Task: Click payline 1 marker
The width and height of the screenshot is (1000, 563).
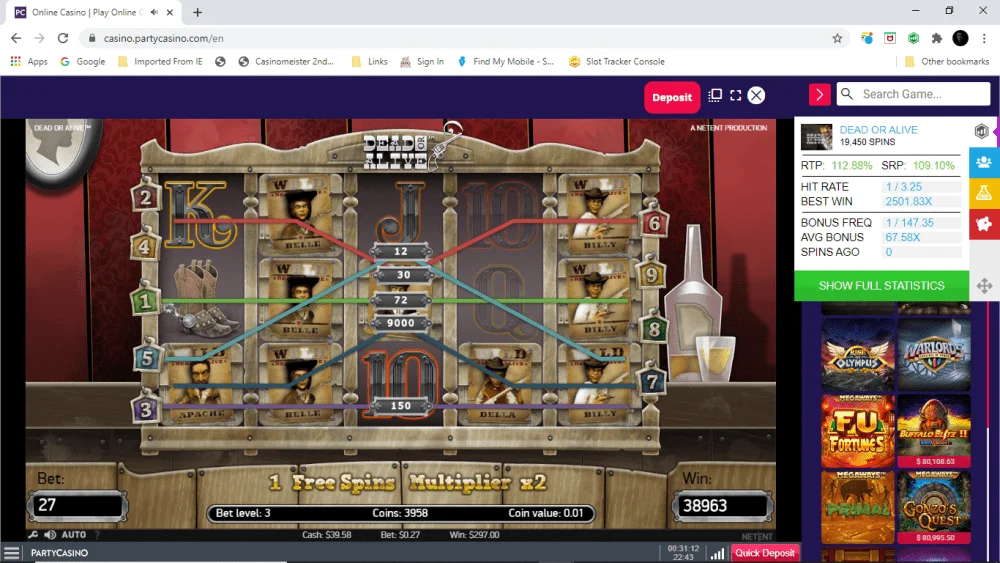Action: coord(145,301)
